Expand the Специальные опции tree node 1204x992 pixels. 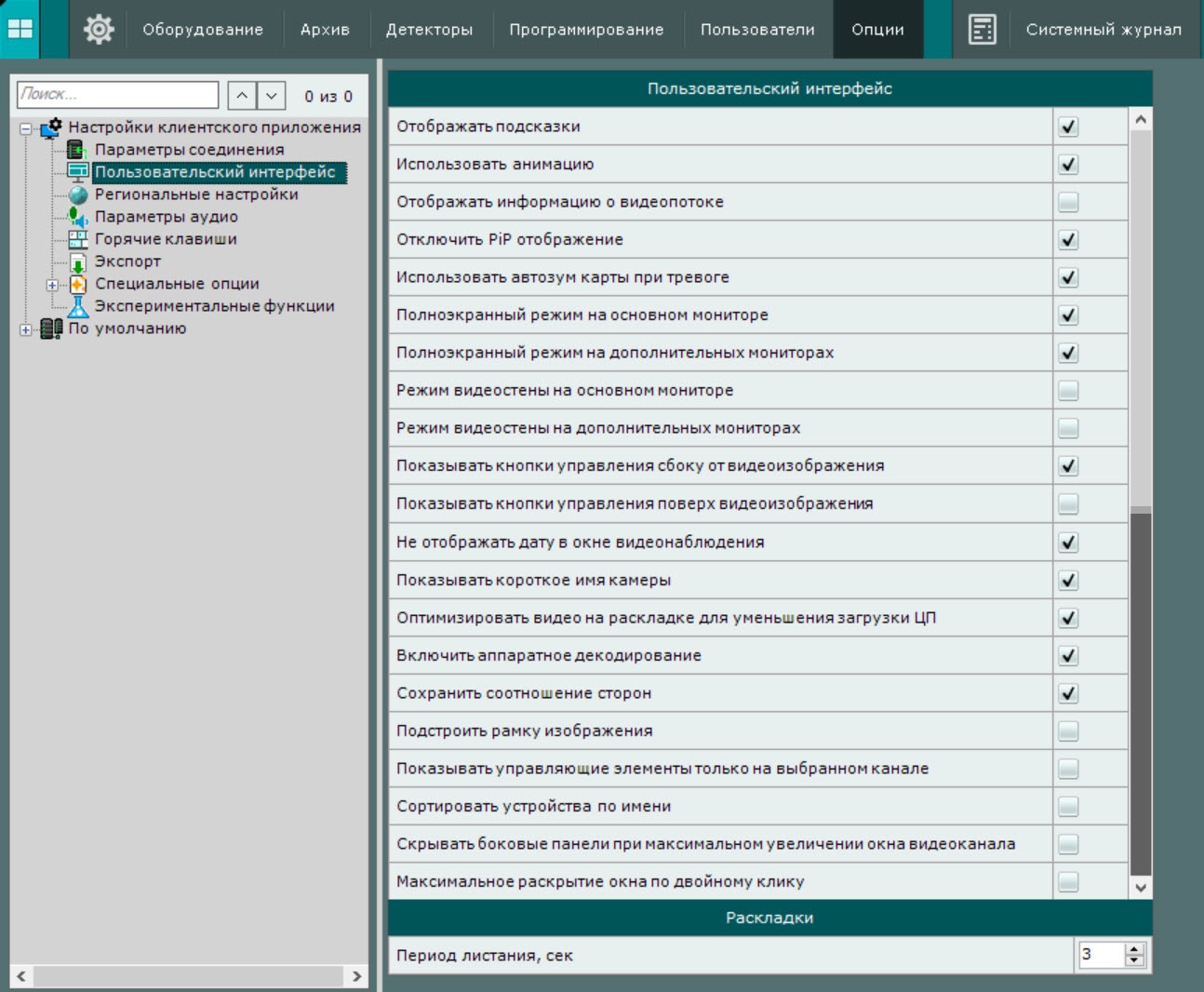tap(52, 285)
